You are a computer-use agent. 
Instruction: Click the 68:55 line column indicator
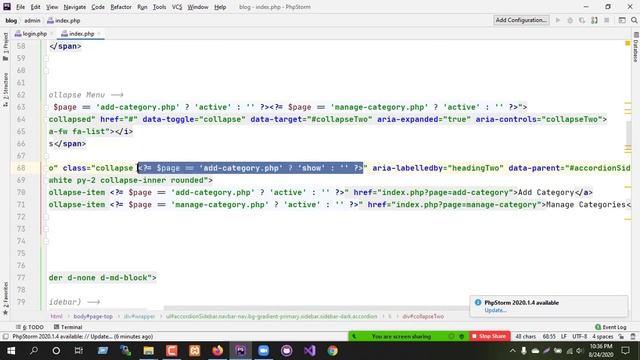coord(549,337)
